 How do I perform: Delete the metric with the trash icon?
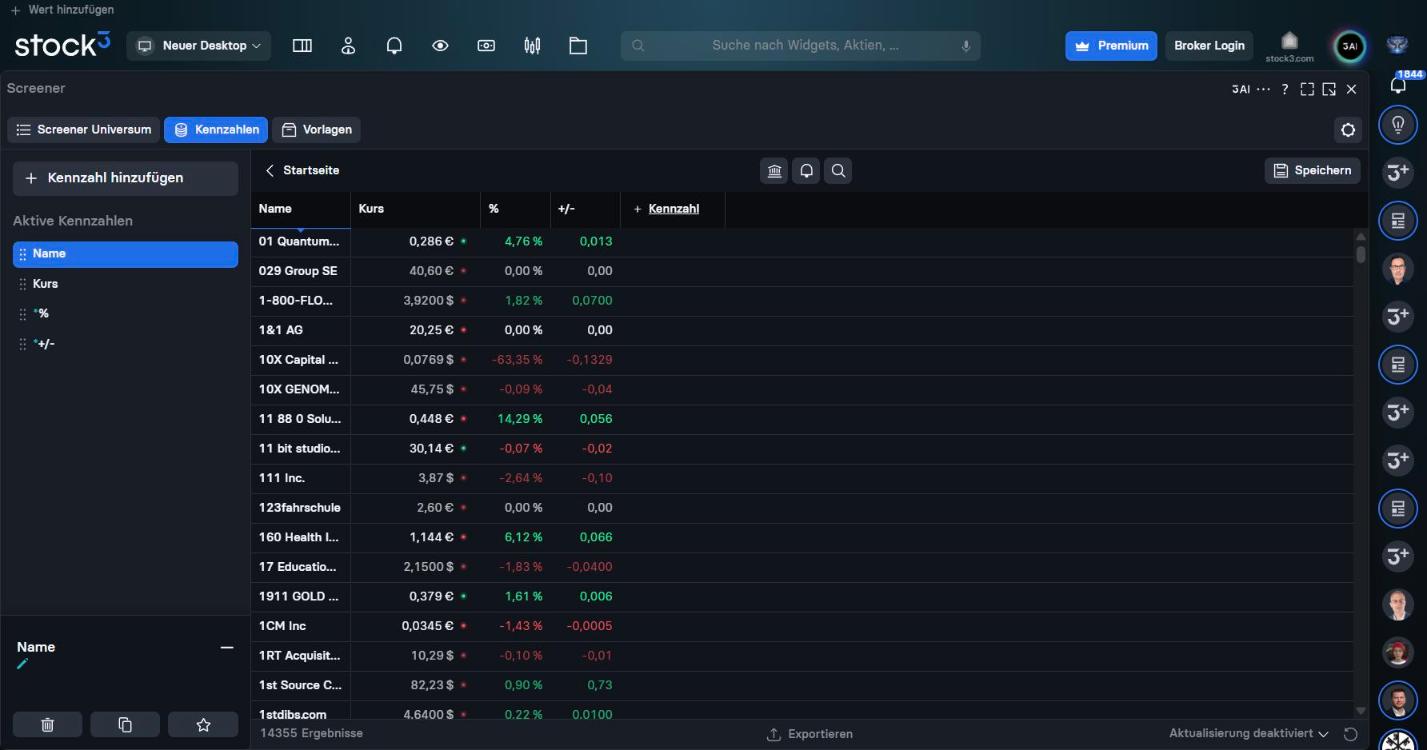pos(47,725)
